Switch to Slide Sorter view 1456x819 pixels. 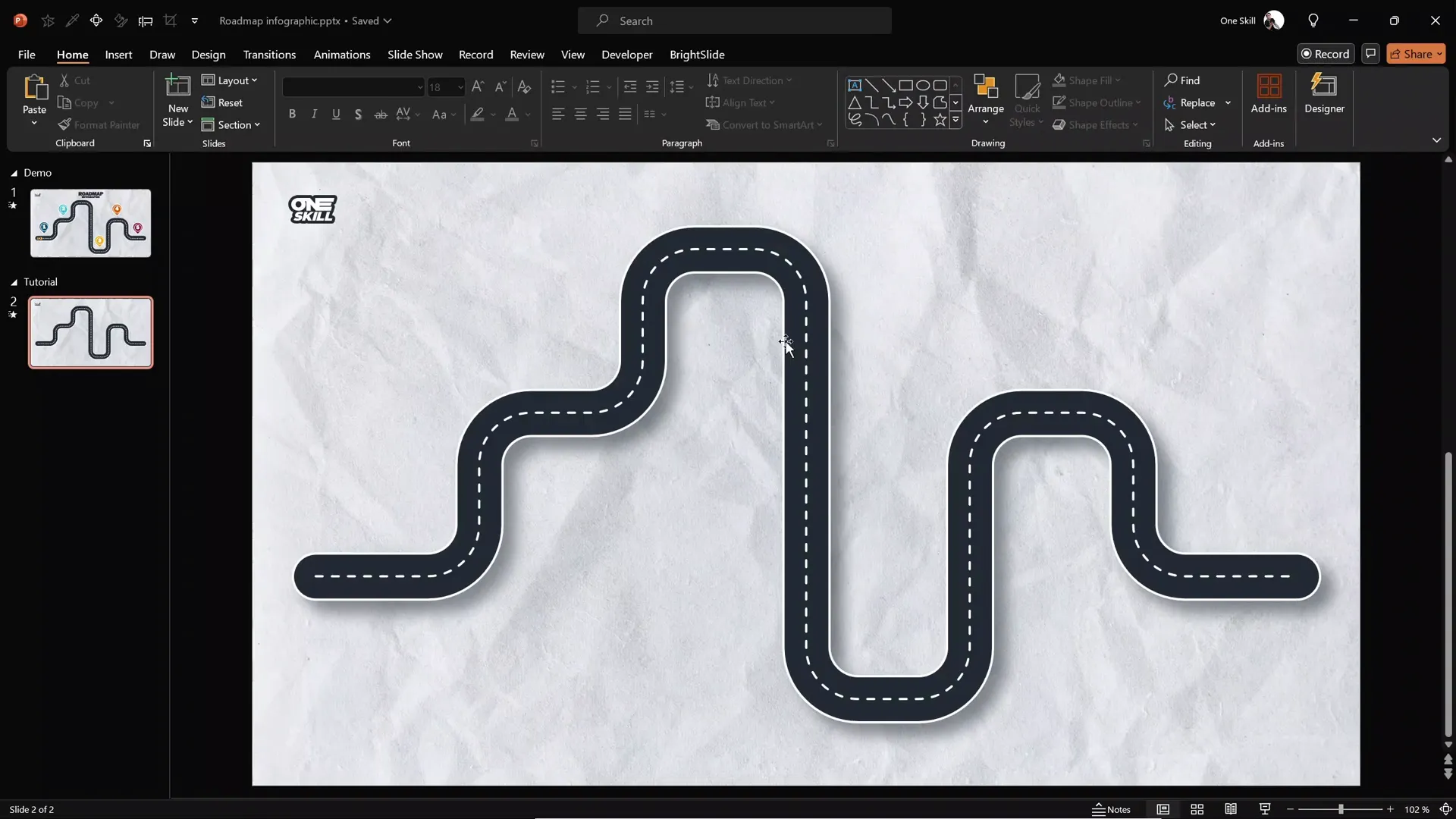tap(1197, 809)
